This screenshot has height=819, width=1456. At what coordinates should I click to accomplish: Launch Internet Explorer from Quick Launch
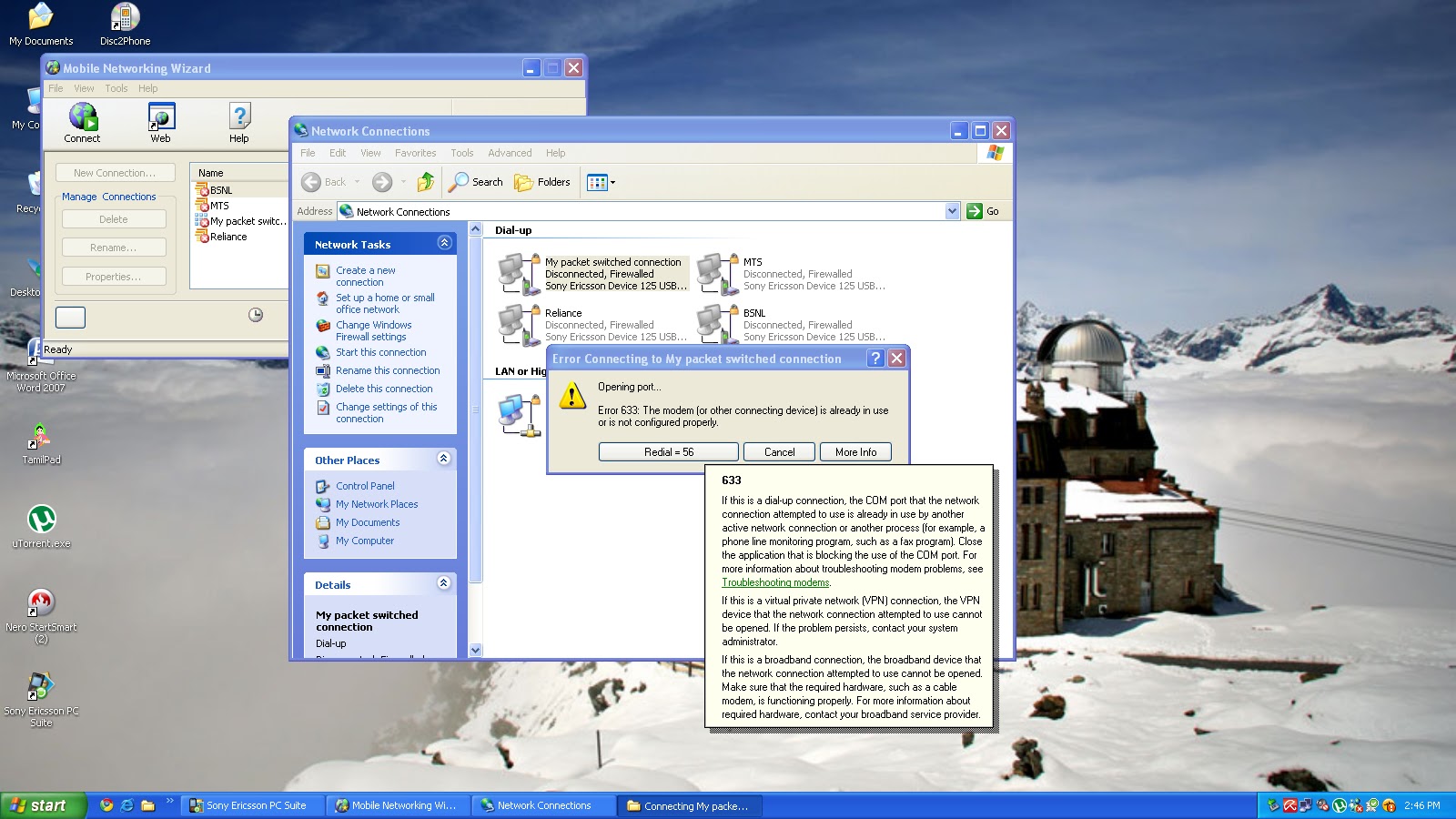[x=127, y=805]
